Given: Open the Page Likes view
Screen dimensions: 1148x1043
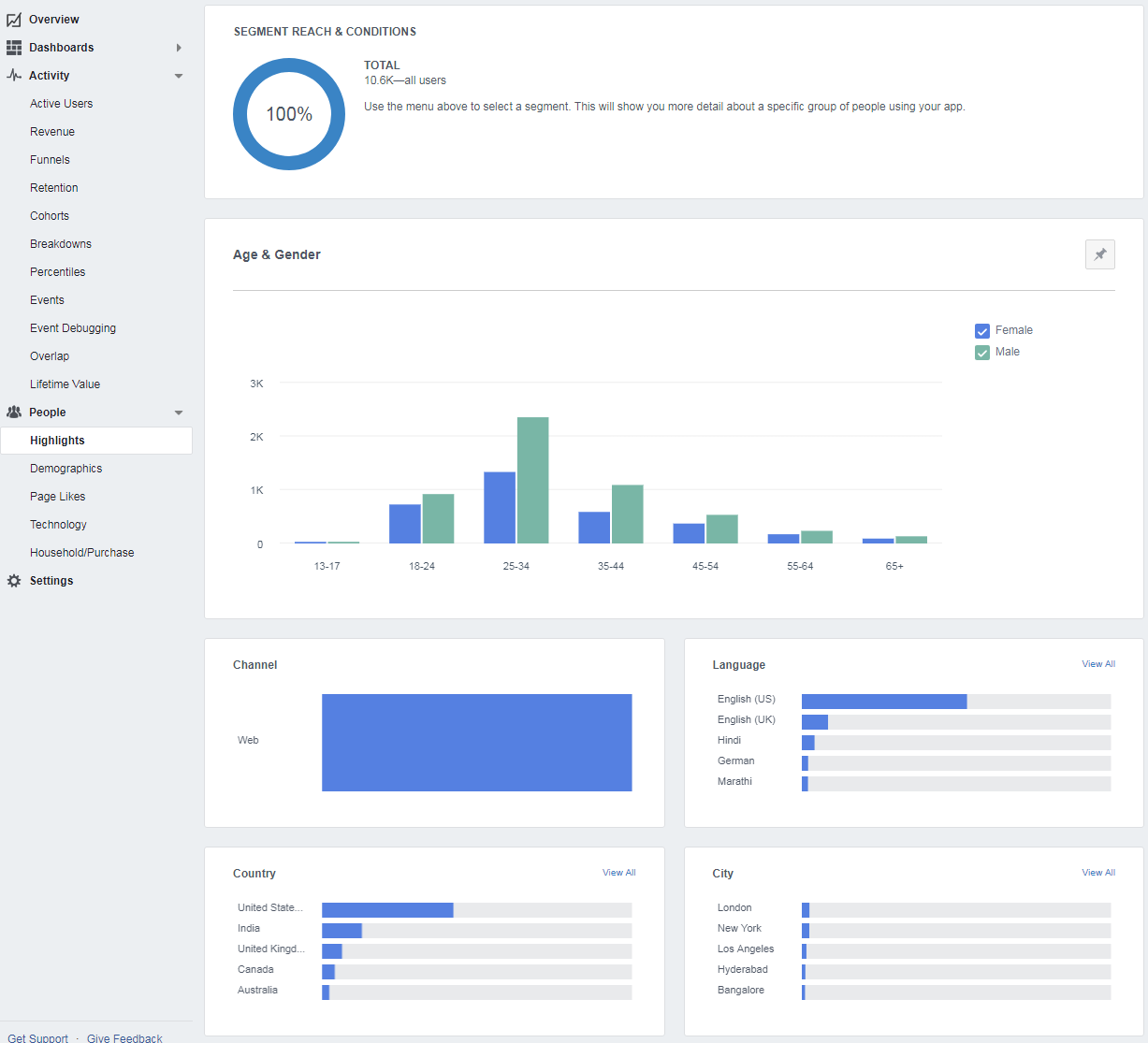Looking at the screenshot, I should [x=58, y=496].
